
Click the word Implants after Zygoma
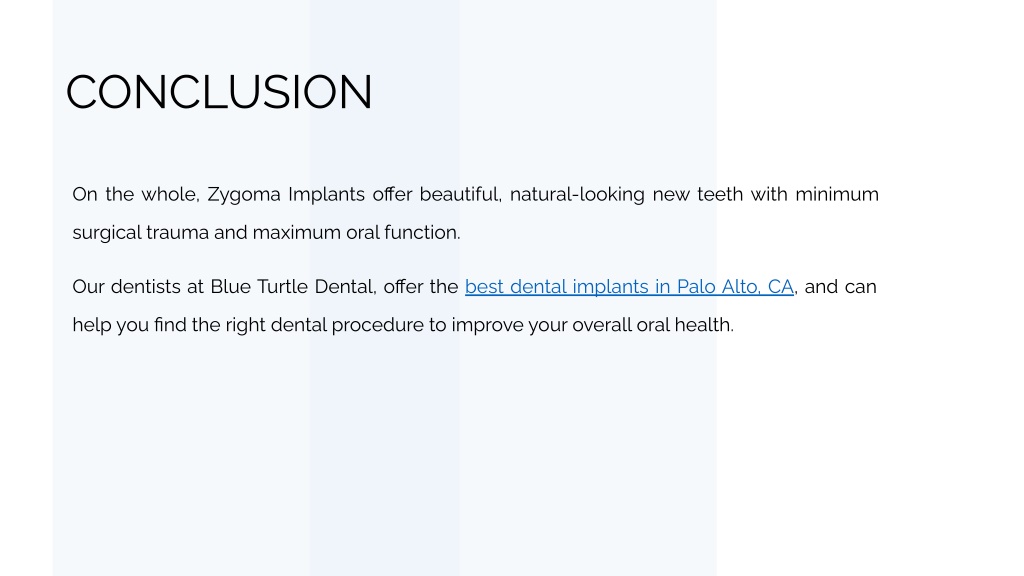click(x=327, y=195)
